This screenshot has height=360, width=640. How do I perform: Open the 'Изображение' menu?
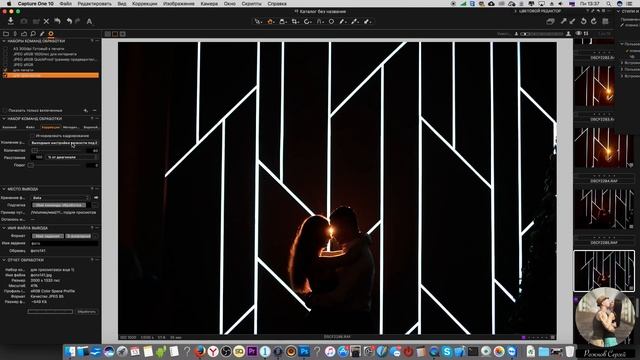pyautogui.click(x=178, y=3)
